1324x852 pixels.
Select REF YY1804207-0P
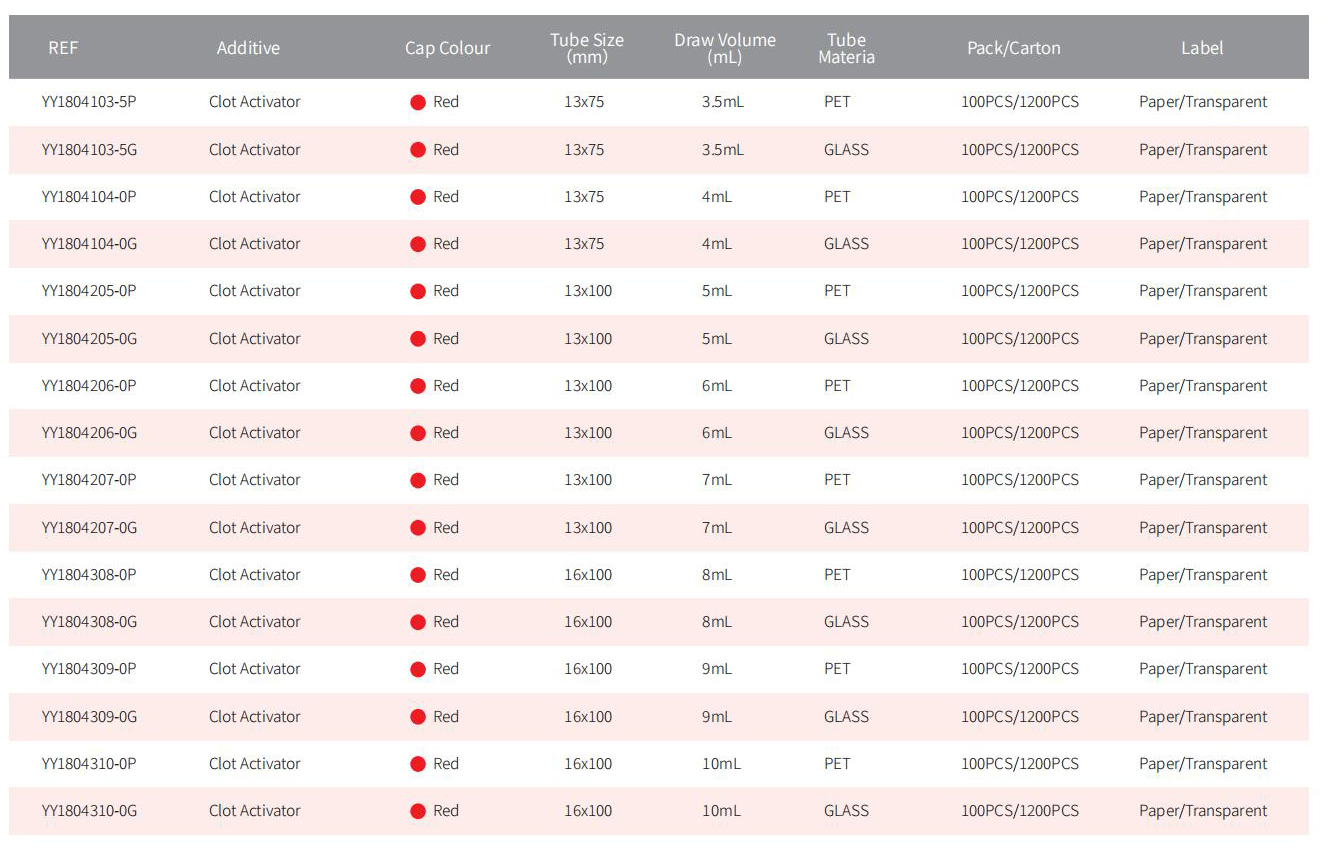89,480
